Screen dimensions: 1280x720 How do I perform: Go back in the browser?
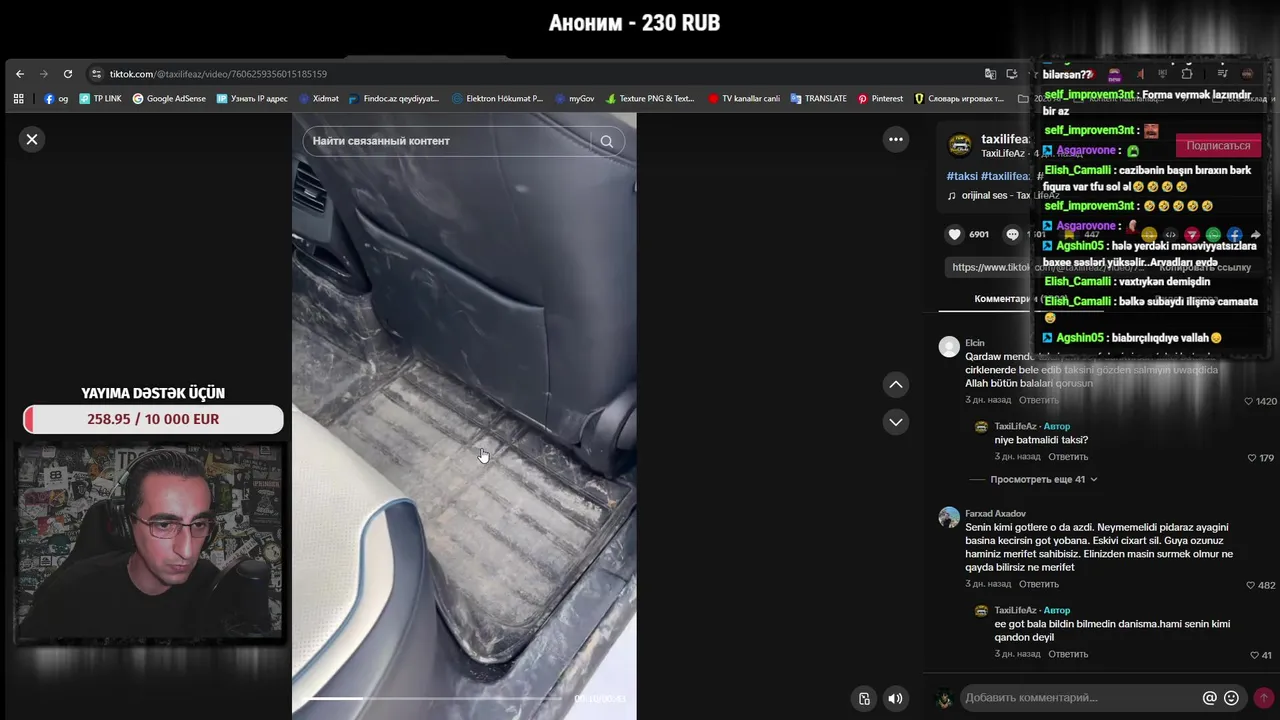(20, 74)
